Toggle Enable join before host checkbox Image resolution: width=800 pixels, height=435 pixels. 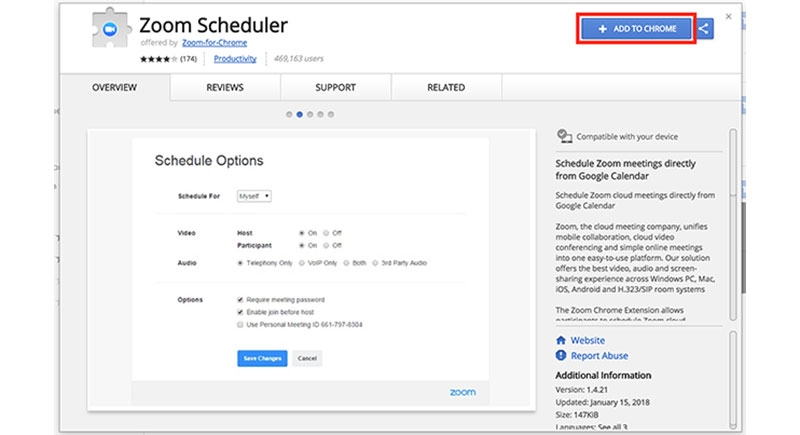click(240, 312)
